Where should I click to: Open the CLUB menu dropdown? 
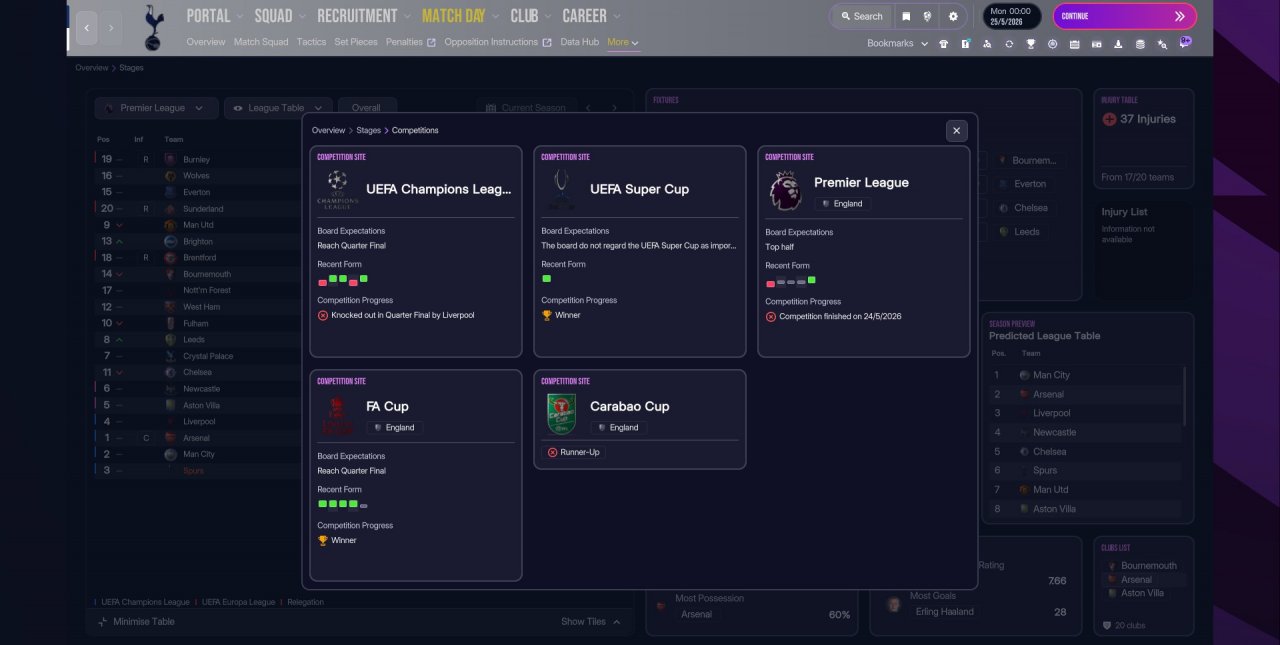(x=531, y=16)
